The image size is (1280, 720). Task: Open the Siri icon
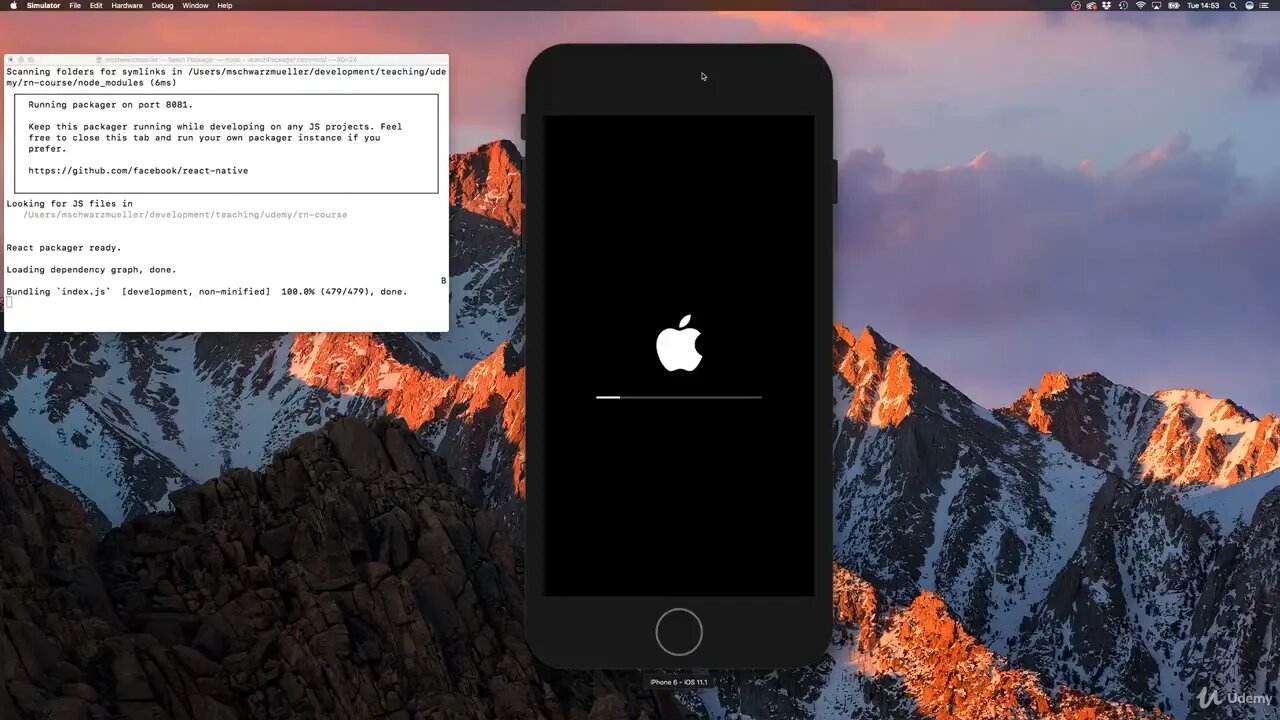tap(1249, 5)
